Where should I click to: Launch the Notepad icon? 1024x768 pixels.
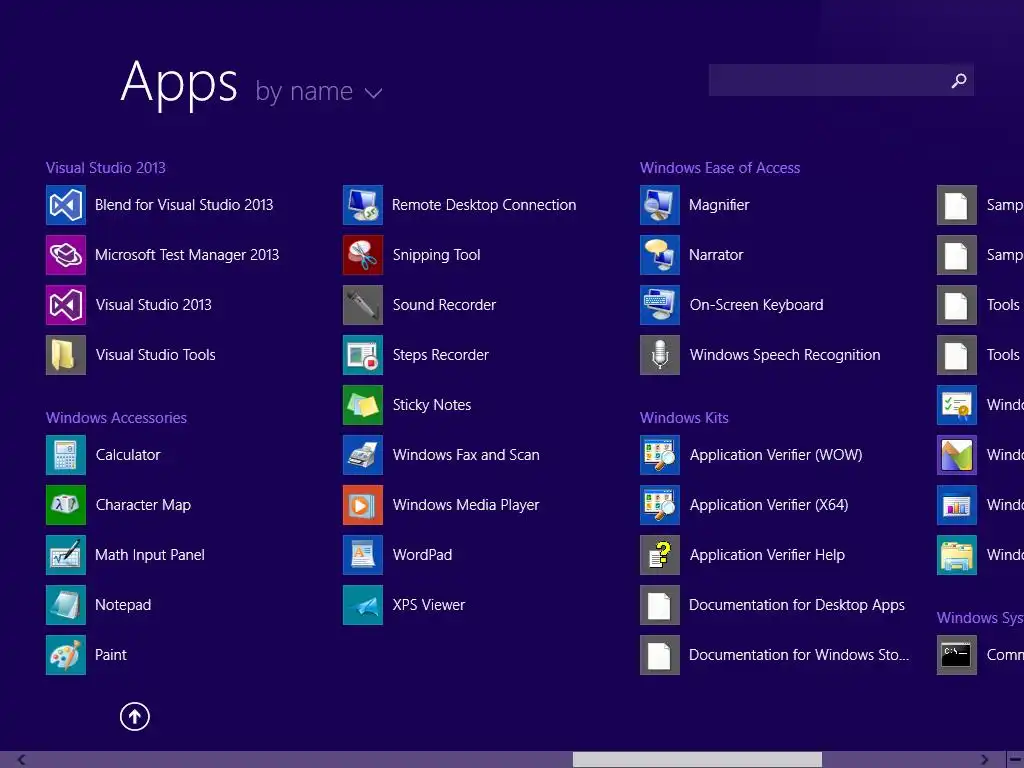point(65,605)
